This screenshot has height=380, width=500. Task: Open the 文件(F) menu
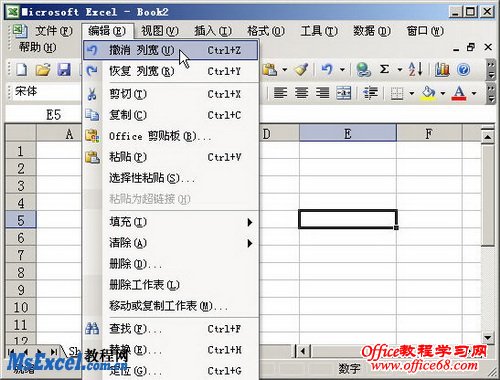tap(54, 31)
